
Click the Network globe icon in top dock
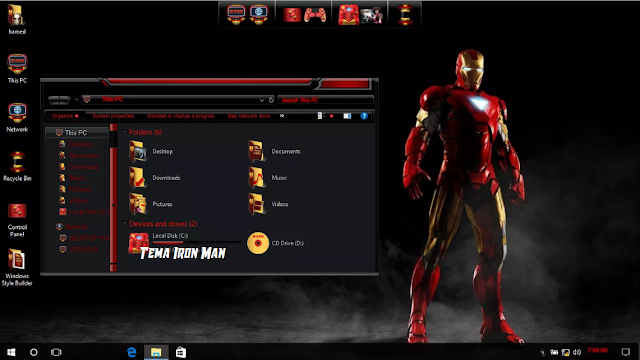click(x=259, y=15)
